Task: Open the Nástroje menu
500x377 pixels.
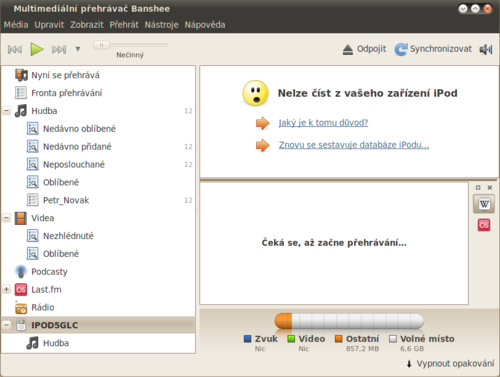Action: (161, 25)
